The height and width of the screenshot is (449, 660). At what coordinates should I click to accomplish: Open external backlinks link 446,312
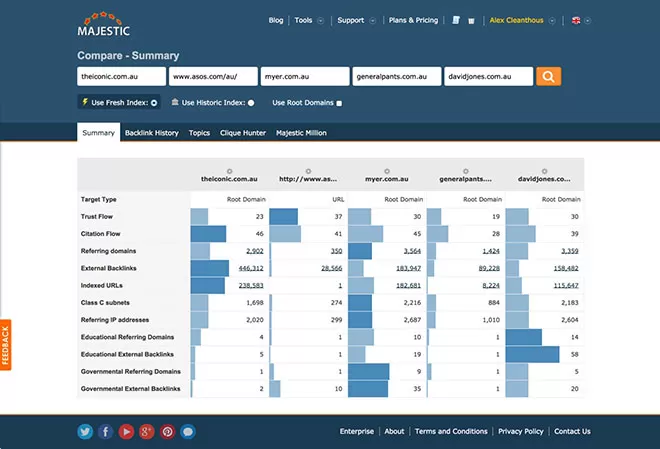(251, 268)
